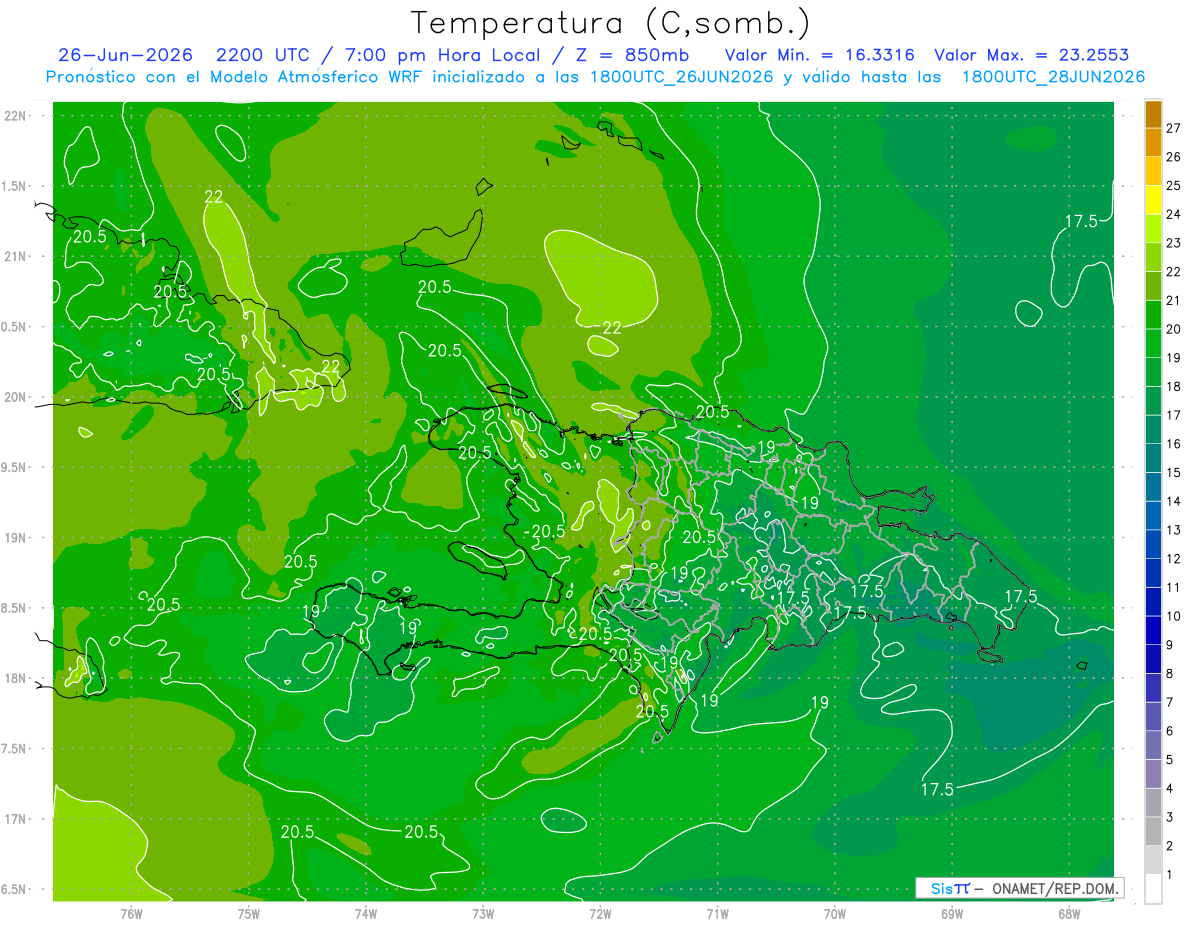
Task: Pick blue swatch between 12 and 13
Action: (1153, 545)
